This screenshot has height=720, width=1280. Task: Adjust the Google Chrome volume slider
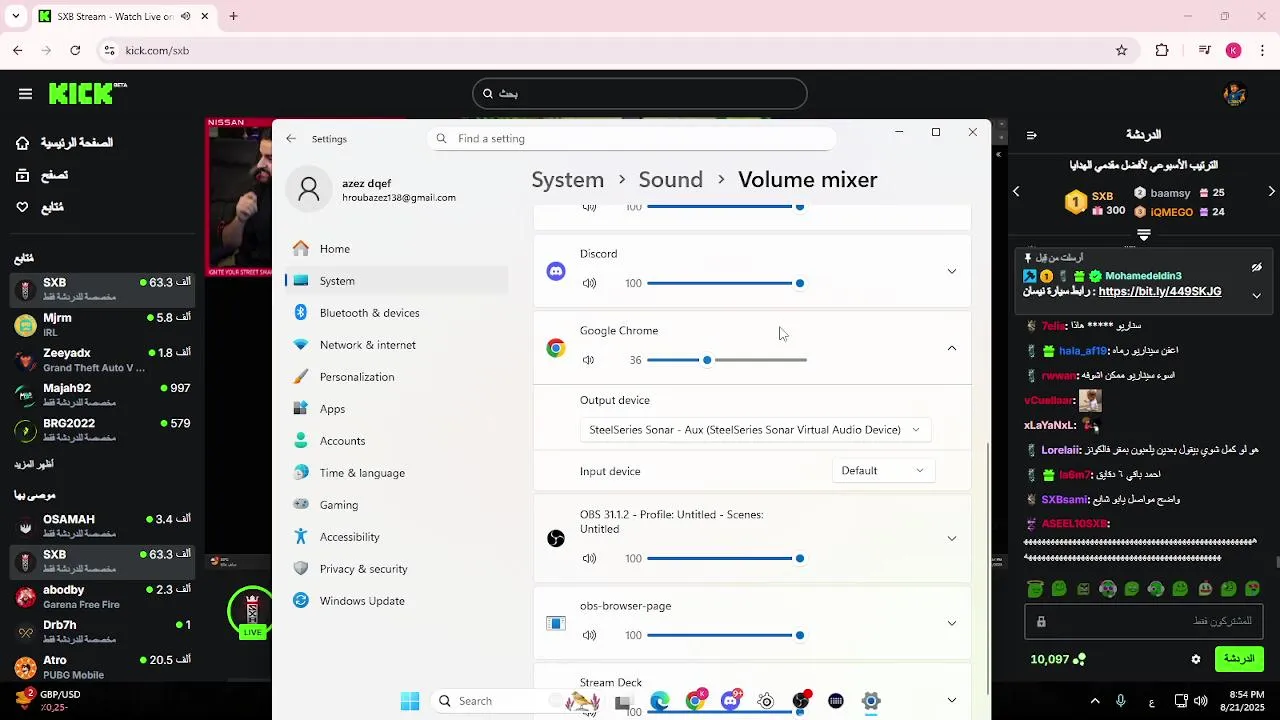(x=726, y=360)
